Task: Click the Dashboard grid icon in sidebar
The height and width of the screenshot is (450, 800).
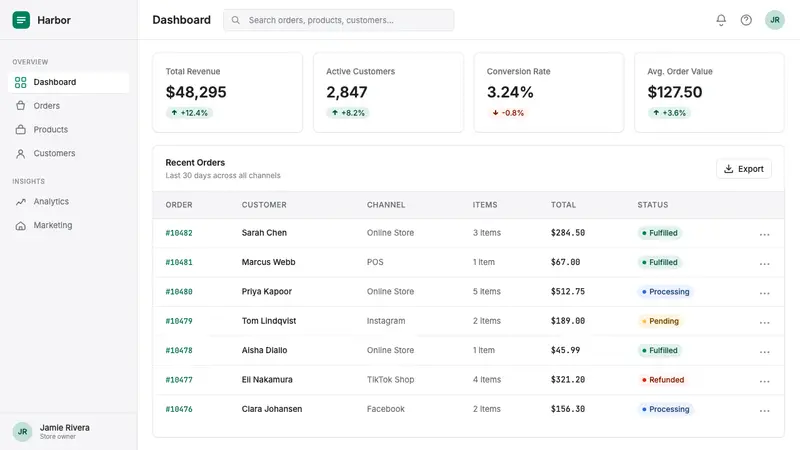Action: point(20,82)
